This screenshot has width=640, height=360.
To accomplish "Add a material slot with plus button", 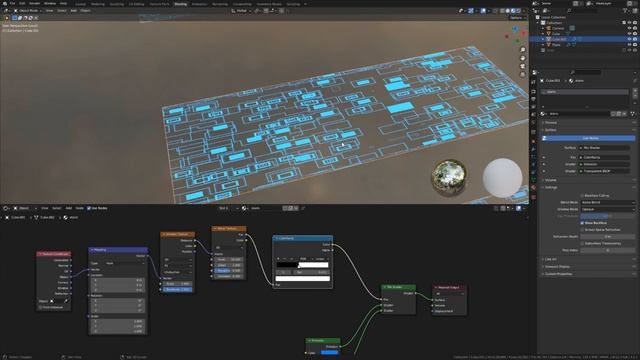I will [635, 91].
